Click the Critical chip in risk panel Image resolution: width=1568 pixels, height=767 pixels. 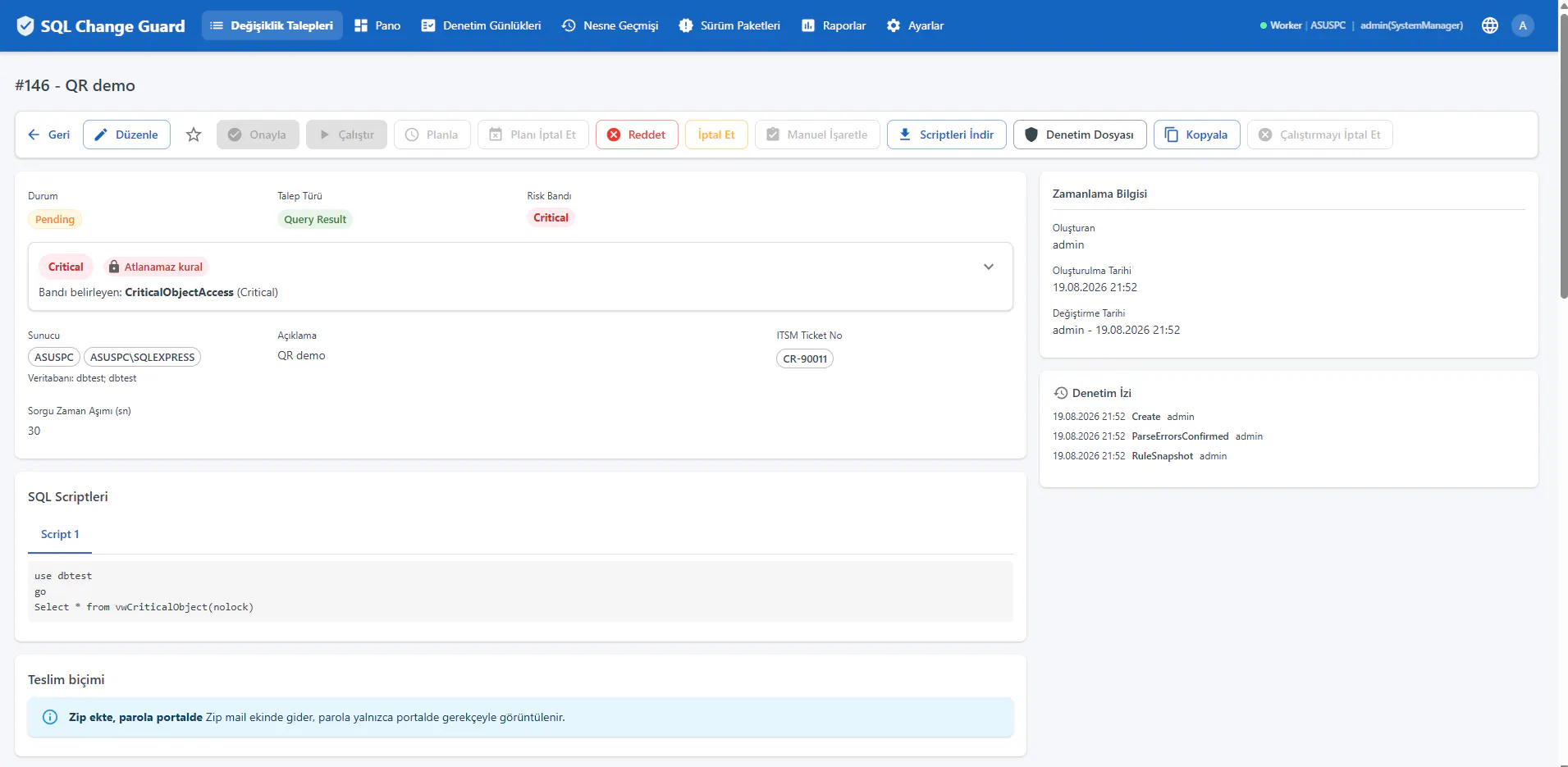[x=66, y=267]
